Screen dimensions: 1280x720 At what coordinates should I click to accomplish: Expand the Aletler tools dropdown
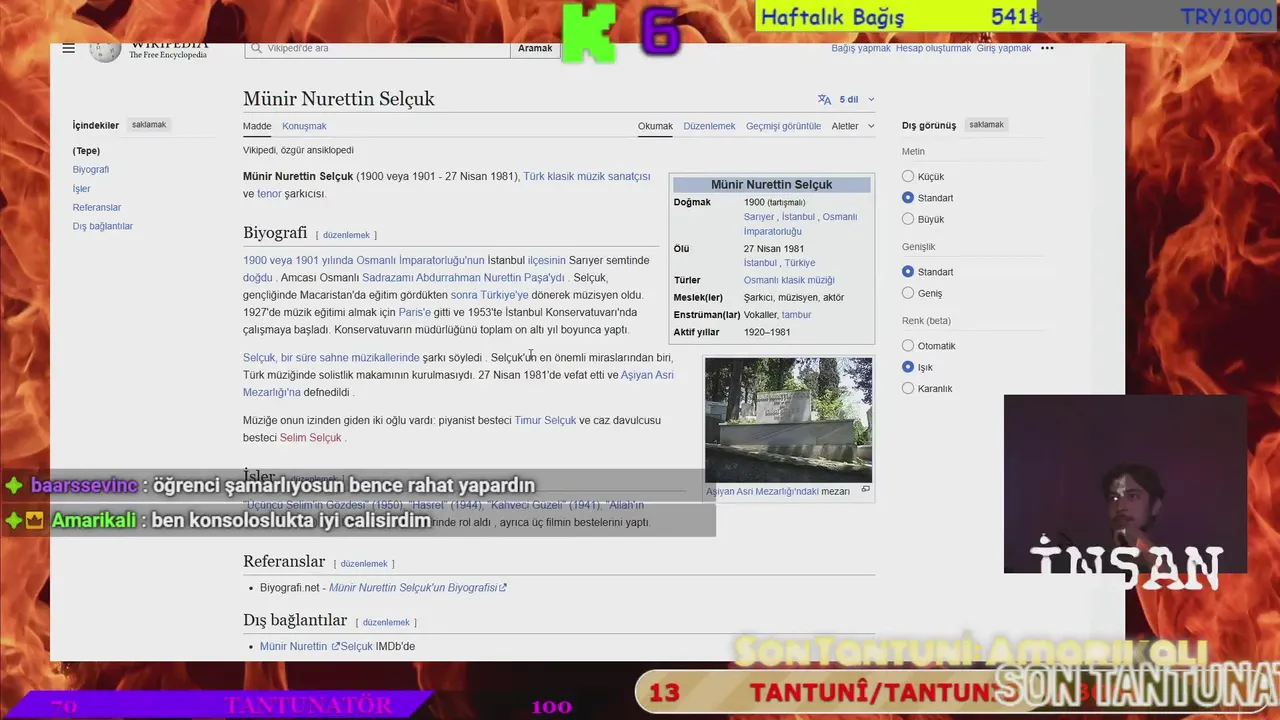pos(853,126)
